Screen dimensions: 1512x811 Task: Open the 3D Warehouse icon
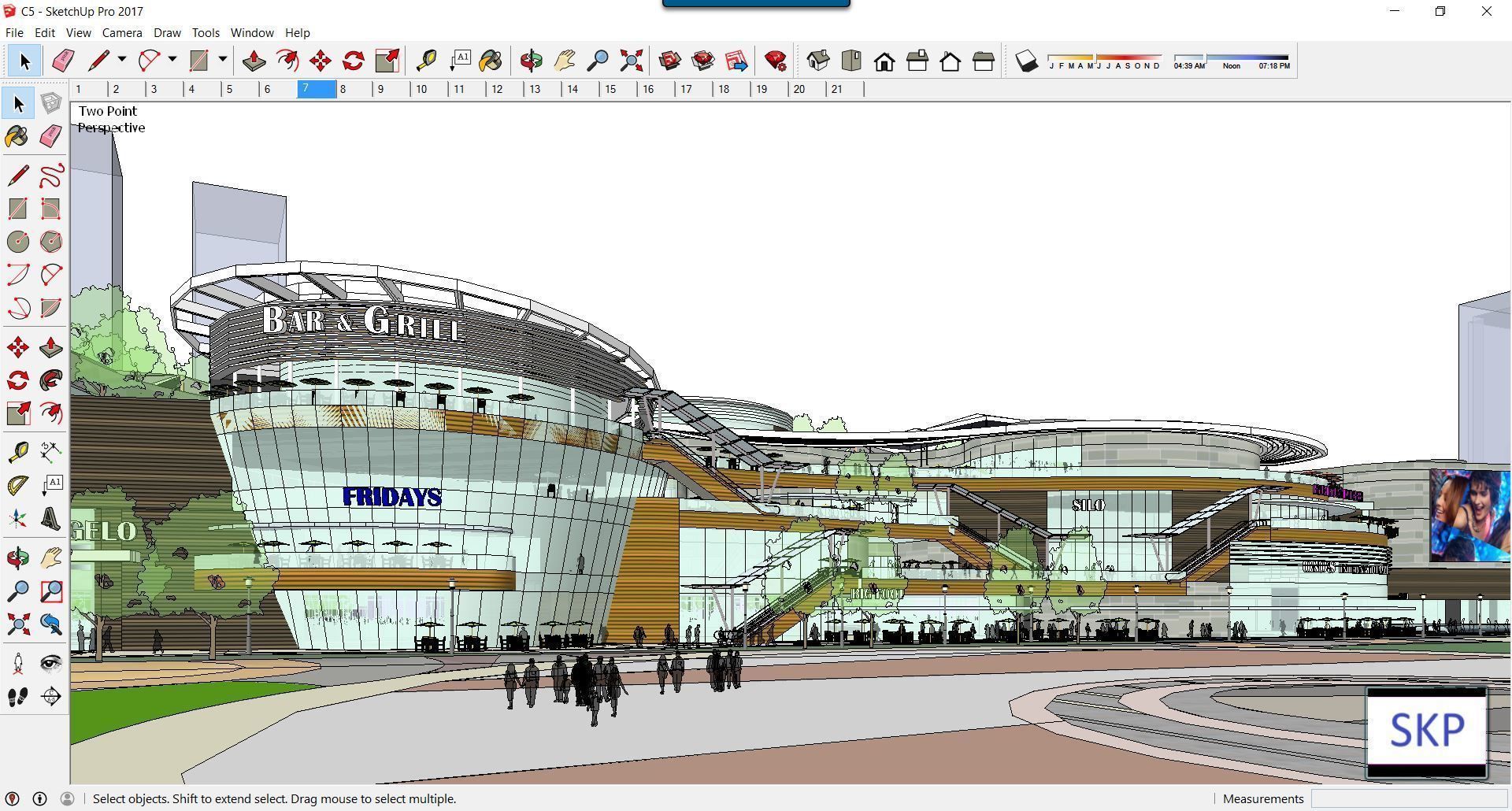pyautogui.click(x=670, y=61)
